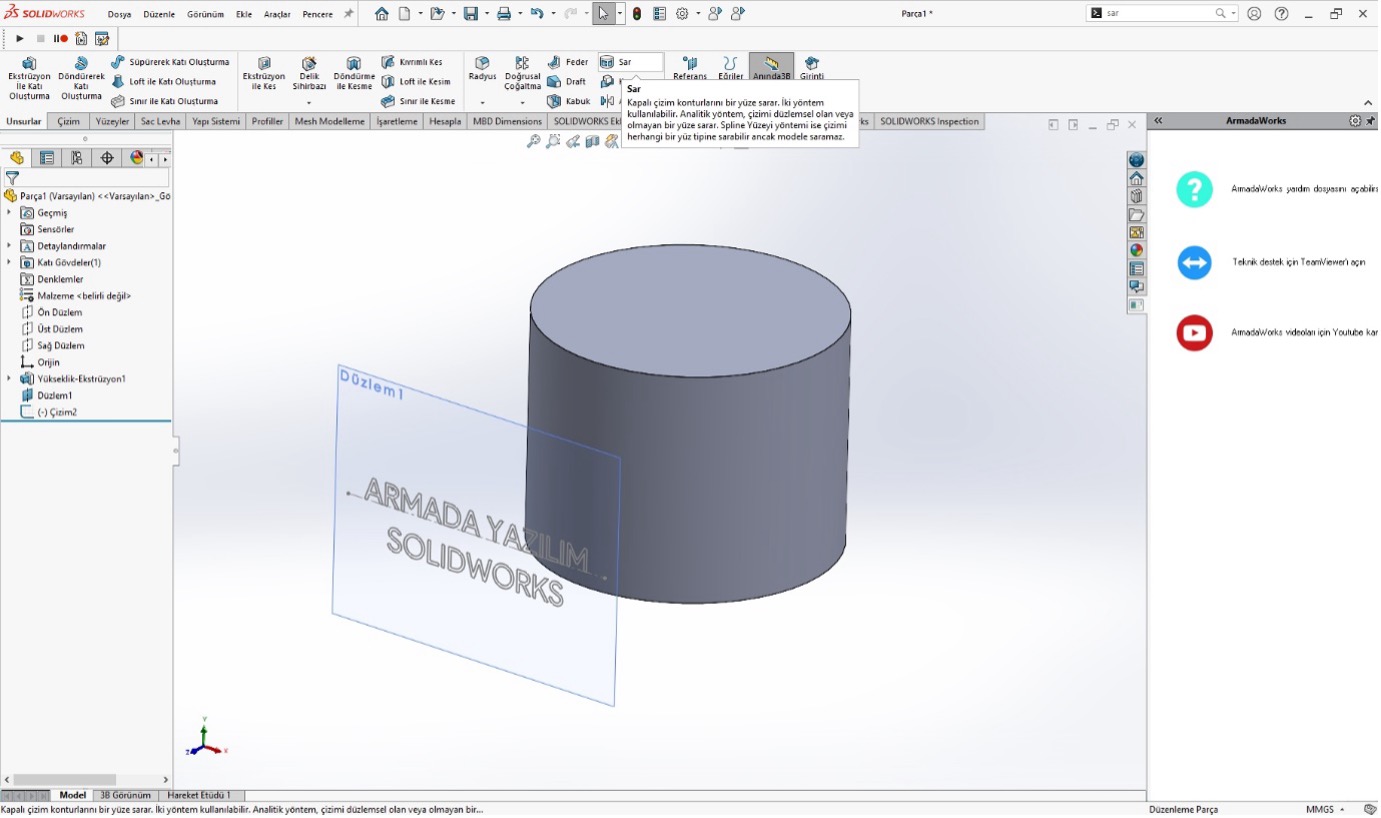Click the Undo arrow icon
The width and height of the screenshot is (1381, 818).
(537, 14)
